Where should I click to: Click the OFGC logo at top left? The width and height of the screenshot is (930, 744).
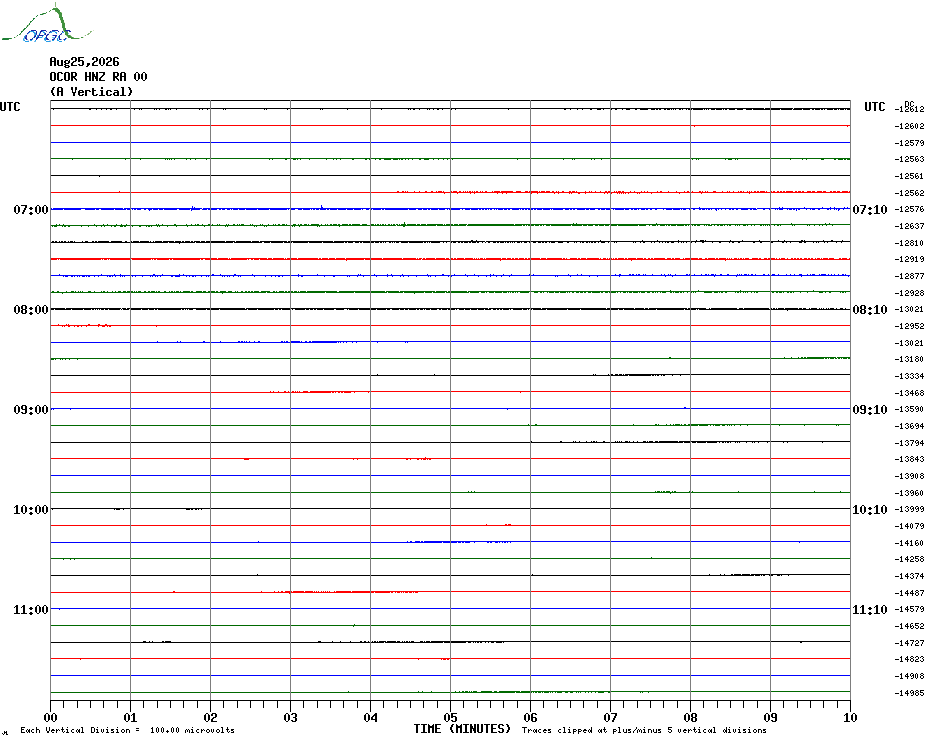point(47,24)
